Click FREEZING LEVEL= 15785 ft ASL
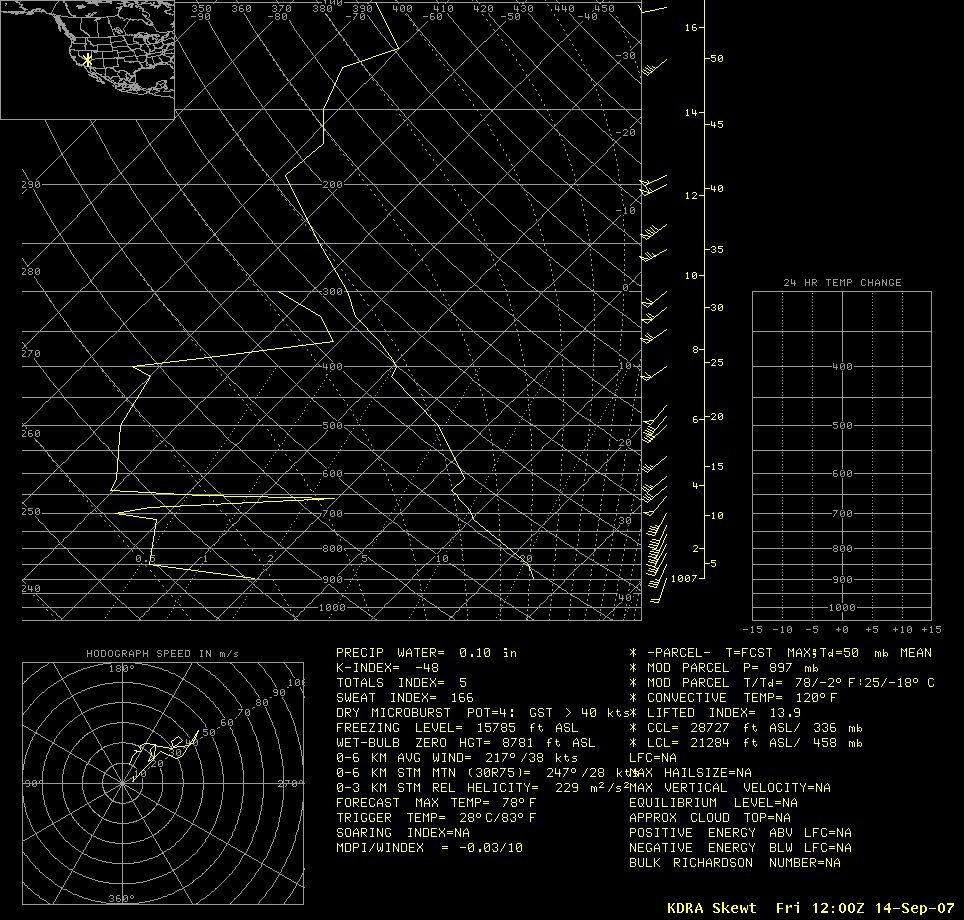This screenshot has height=920, width=964. tap(457, 728)
